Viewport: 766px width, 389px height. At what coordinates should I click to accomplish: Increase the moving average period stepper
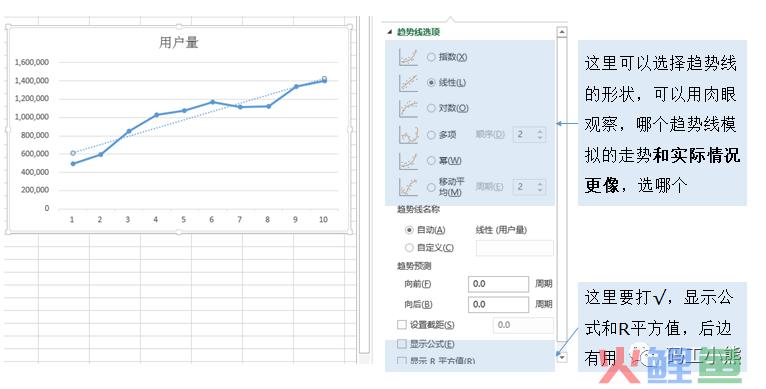click(540, 183)
